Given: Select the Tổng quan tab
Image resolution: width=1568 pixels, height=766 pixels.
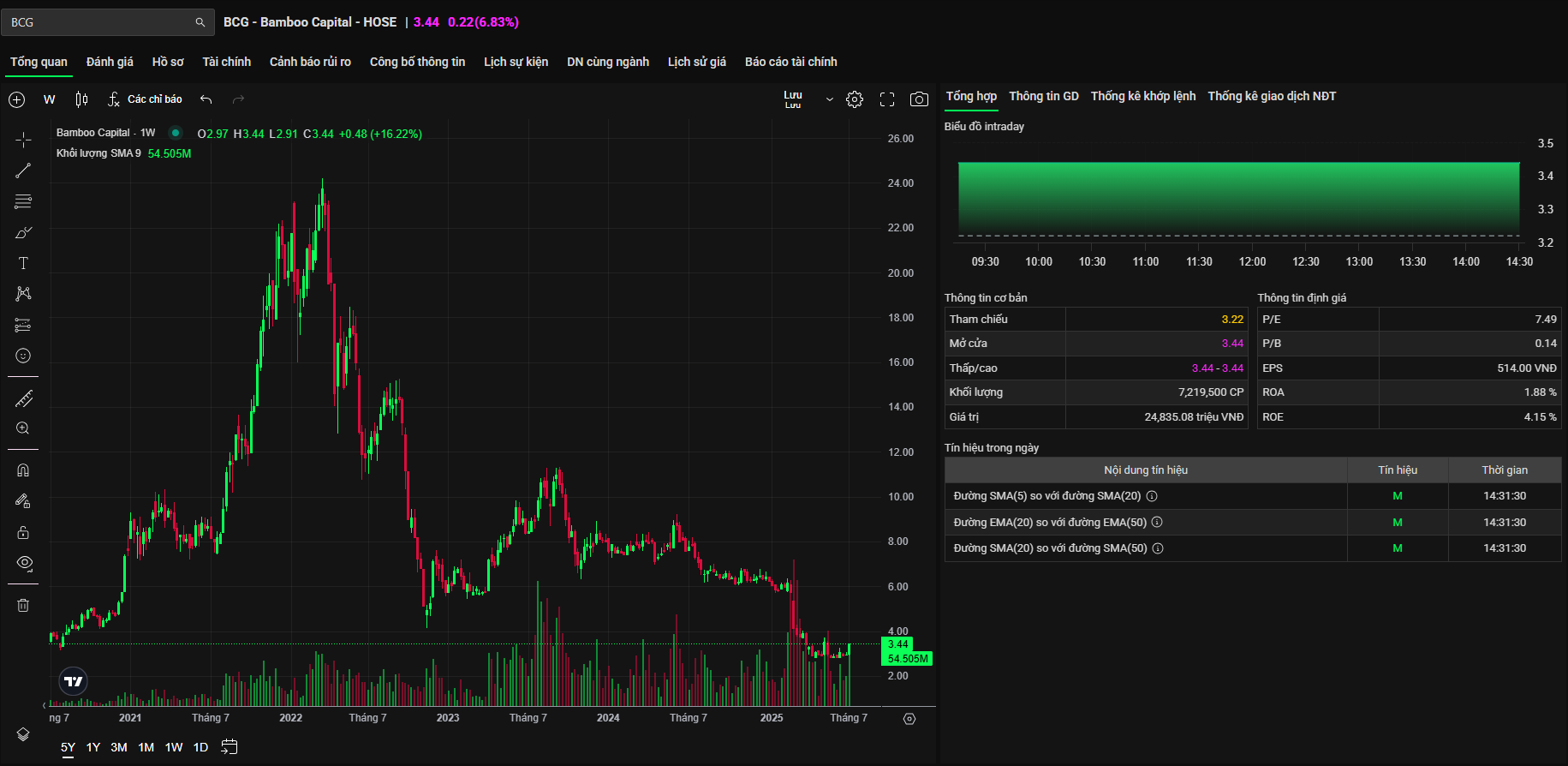Looking at the screenshot, I should [39, 62].
